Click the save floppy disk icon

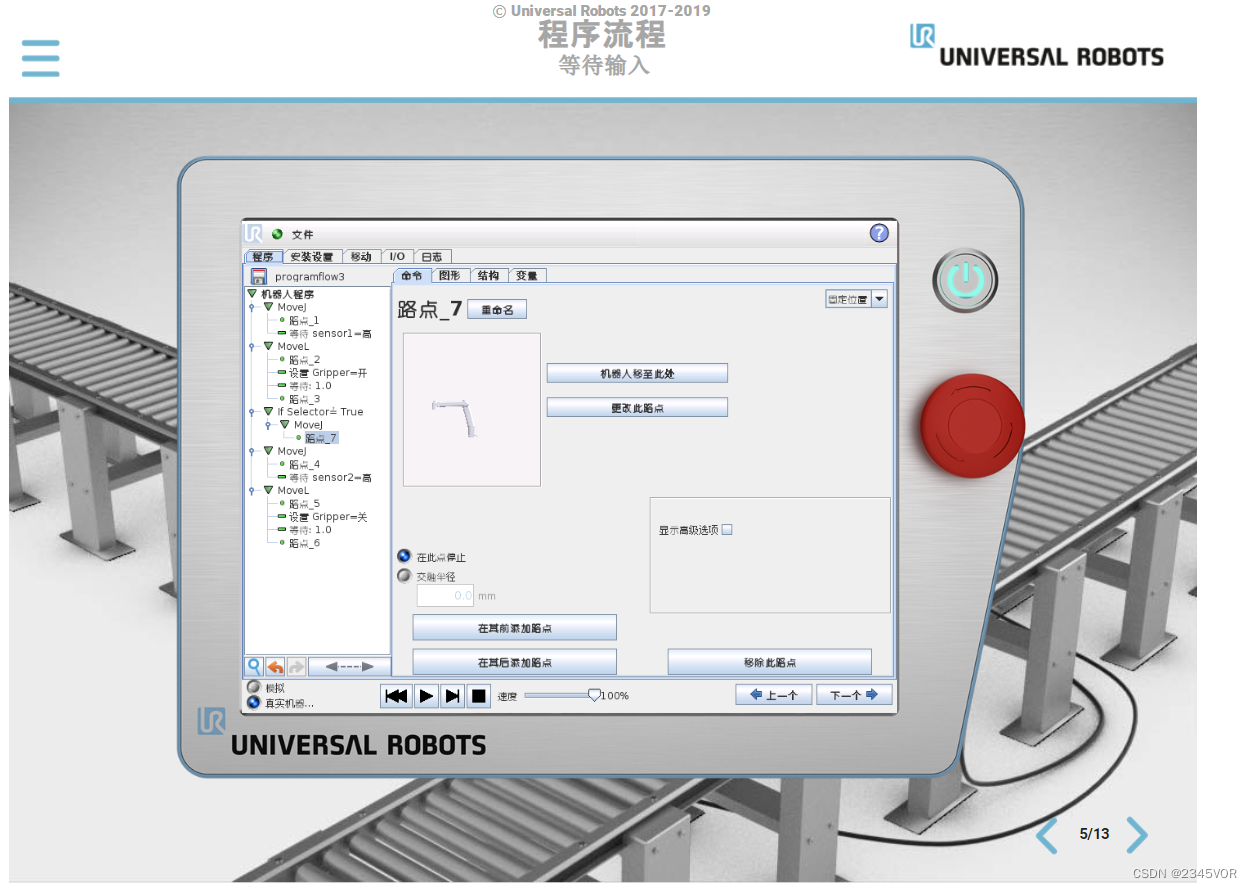click(x=258, y=276)
